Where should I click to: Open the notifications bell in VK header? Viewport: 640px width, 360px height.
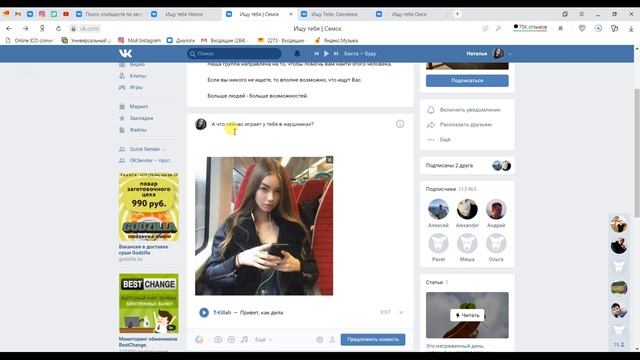pos(297,53)
